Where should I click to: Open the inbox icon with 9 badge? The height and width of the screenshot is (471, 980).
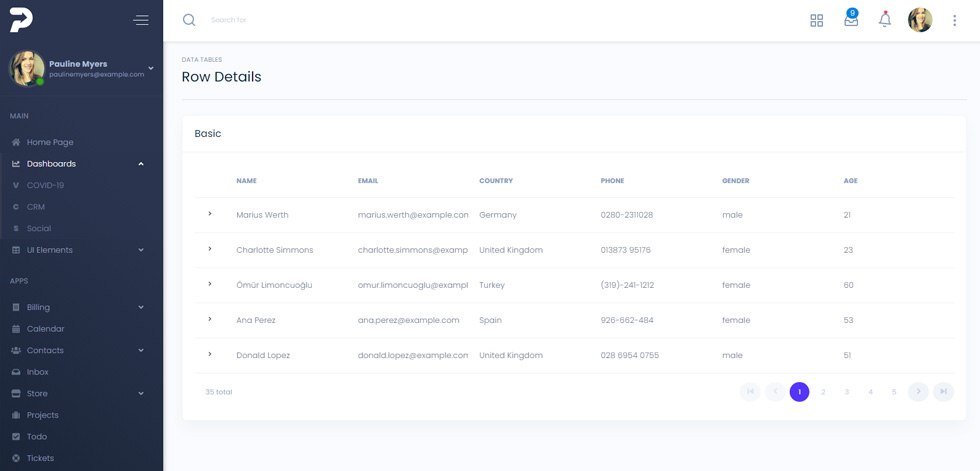pyautogui.click(x=851, y=19)
